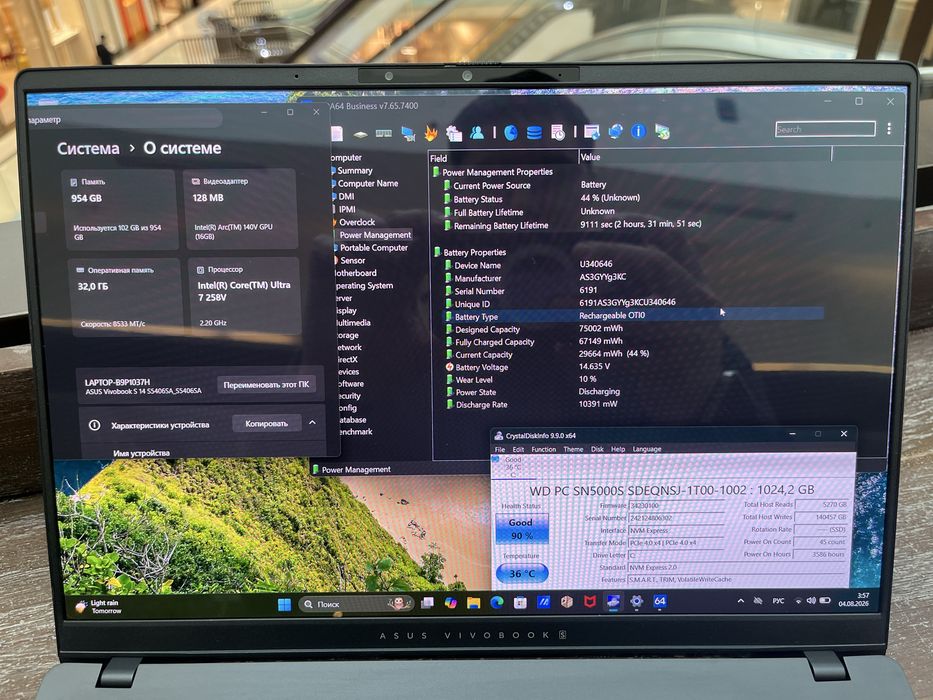This screenshot has width=933, height=700.
Task: Select Summary in the AIDA64 tree
Action: point(355,170)
